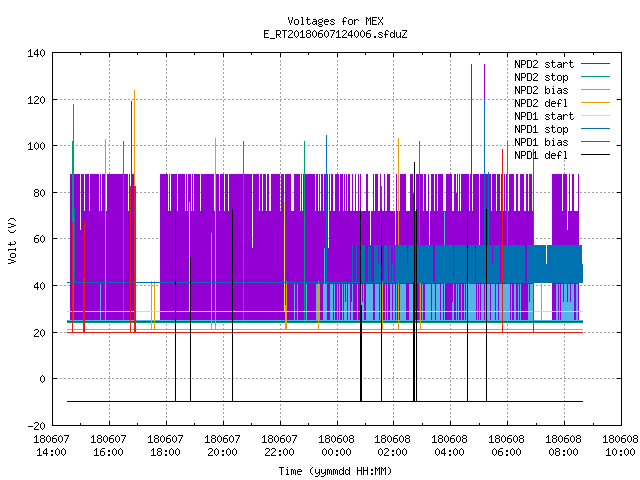This screenshot has width=640, height=480.
Task: Click the yellow NPD1 start legend line
Action: [595, 116]
